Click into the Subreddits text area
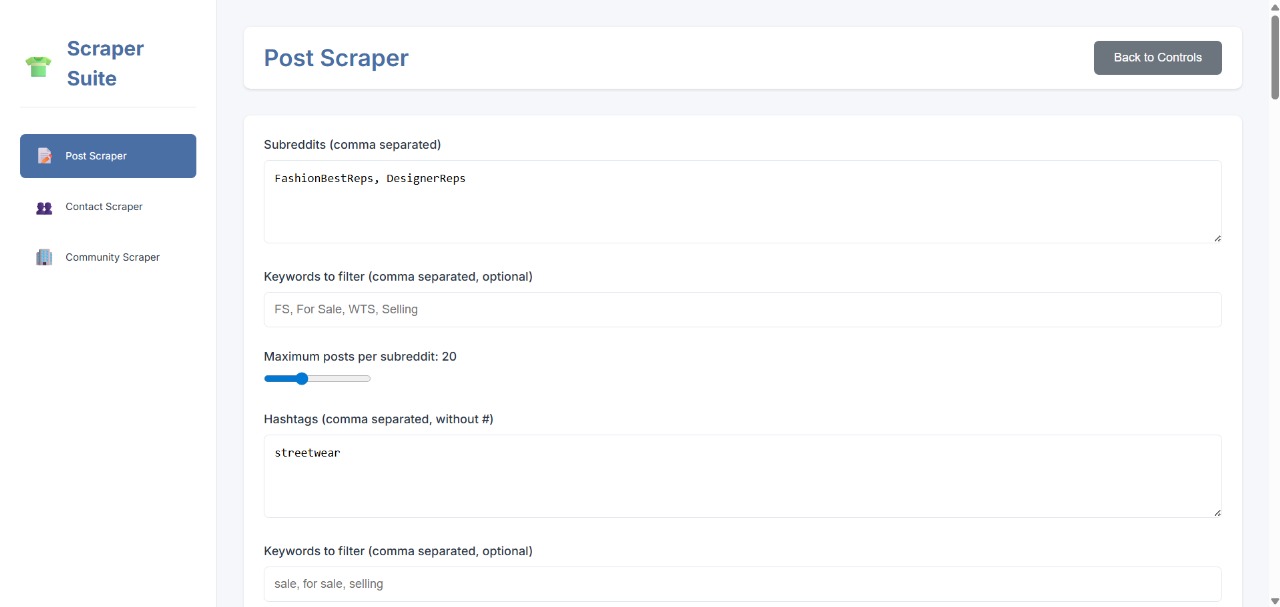Viewport: 1280px width, 607px height. tap(742, 201)
